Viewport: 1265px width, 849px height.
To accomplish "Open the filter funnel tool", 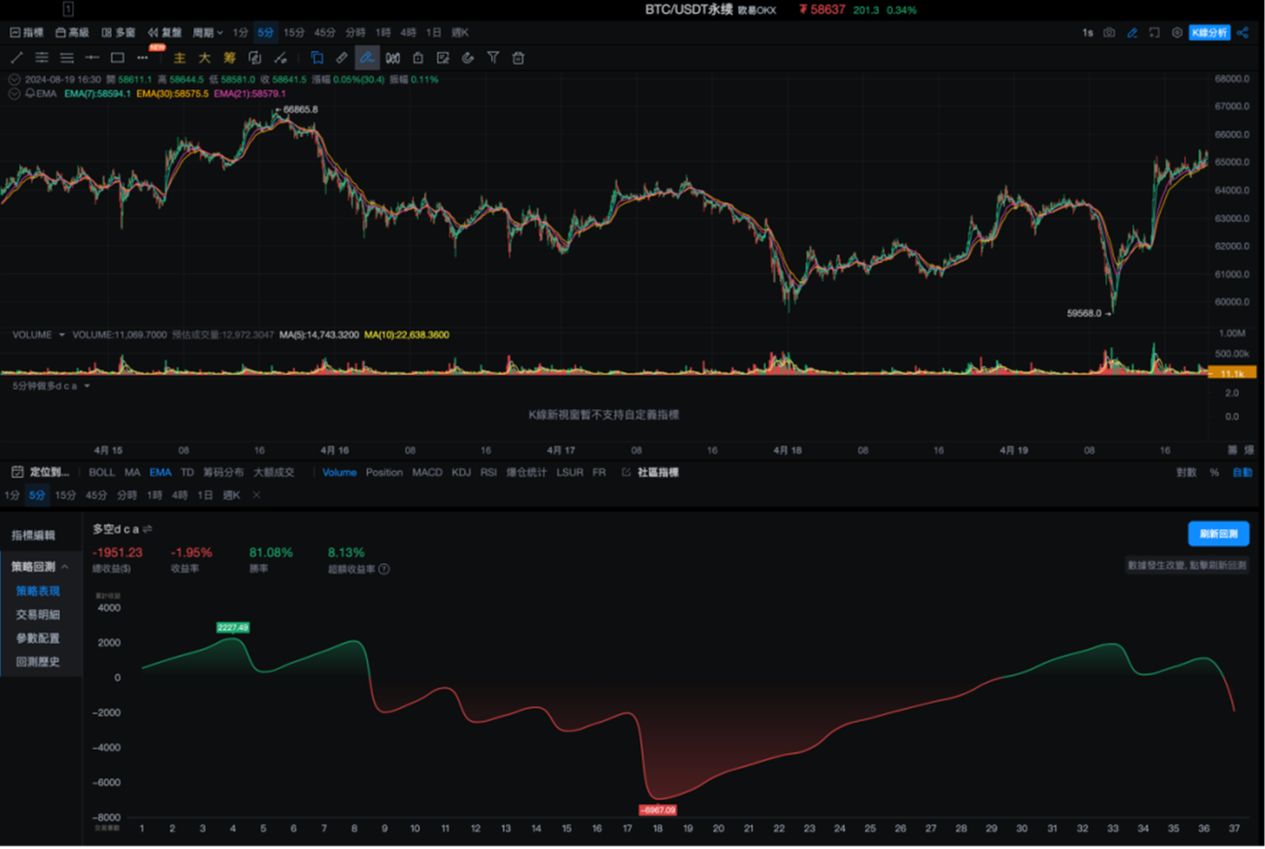I will (493, 58).
